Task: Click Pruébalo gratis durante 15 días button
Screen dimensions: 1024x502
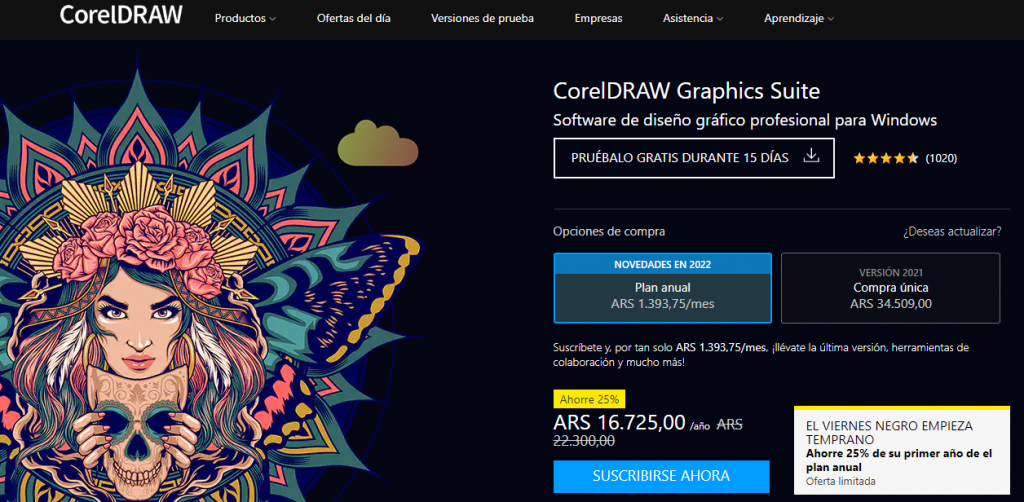Action: (x=694, y=158)
